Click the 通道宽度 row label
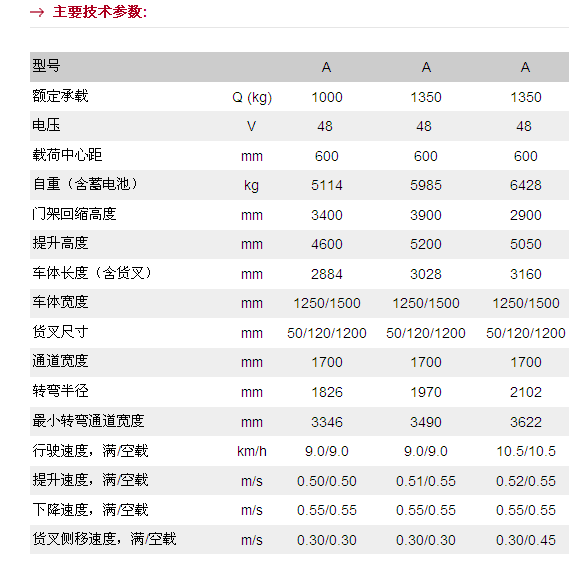This screenshot has height=562, width=569. (x=60, y=361)
